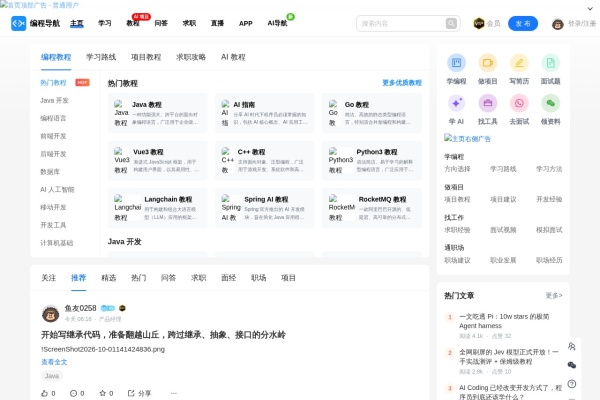Select AI 人工智能 category
This screenshot has width=600, height=400.
click(57, 189)
